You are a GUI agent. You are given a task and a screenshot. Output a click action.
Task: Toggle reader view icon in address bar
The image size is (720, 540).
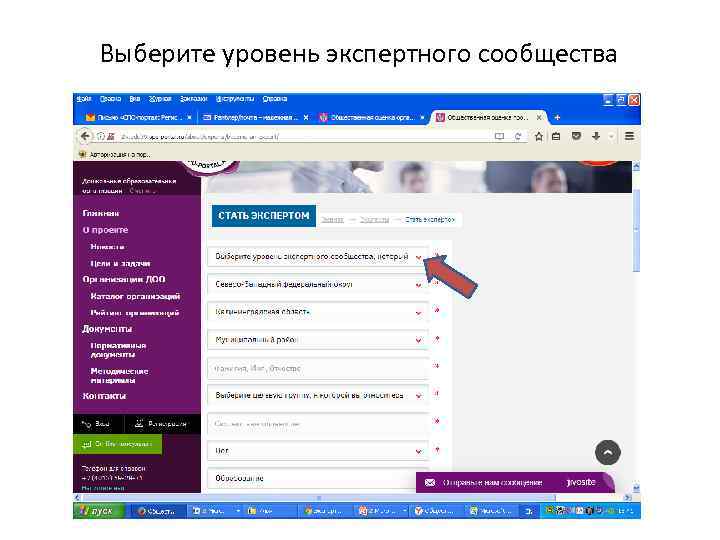(499, 136)
